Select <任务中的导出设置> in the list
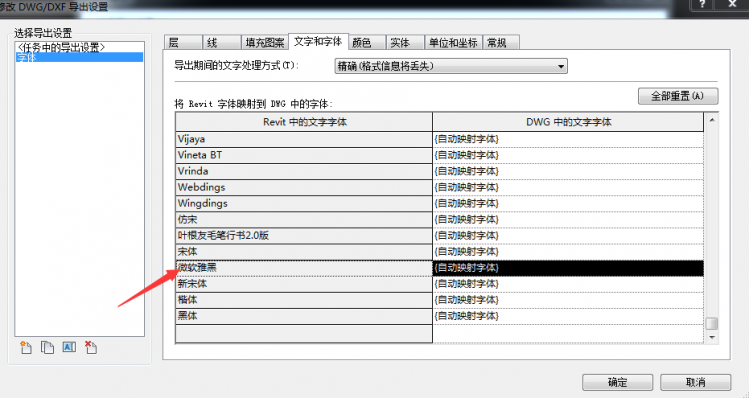Viewport: 749px width, 398px height. pos(79,47)
